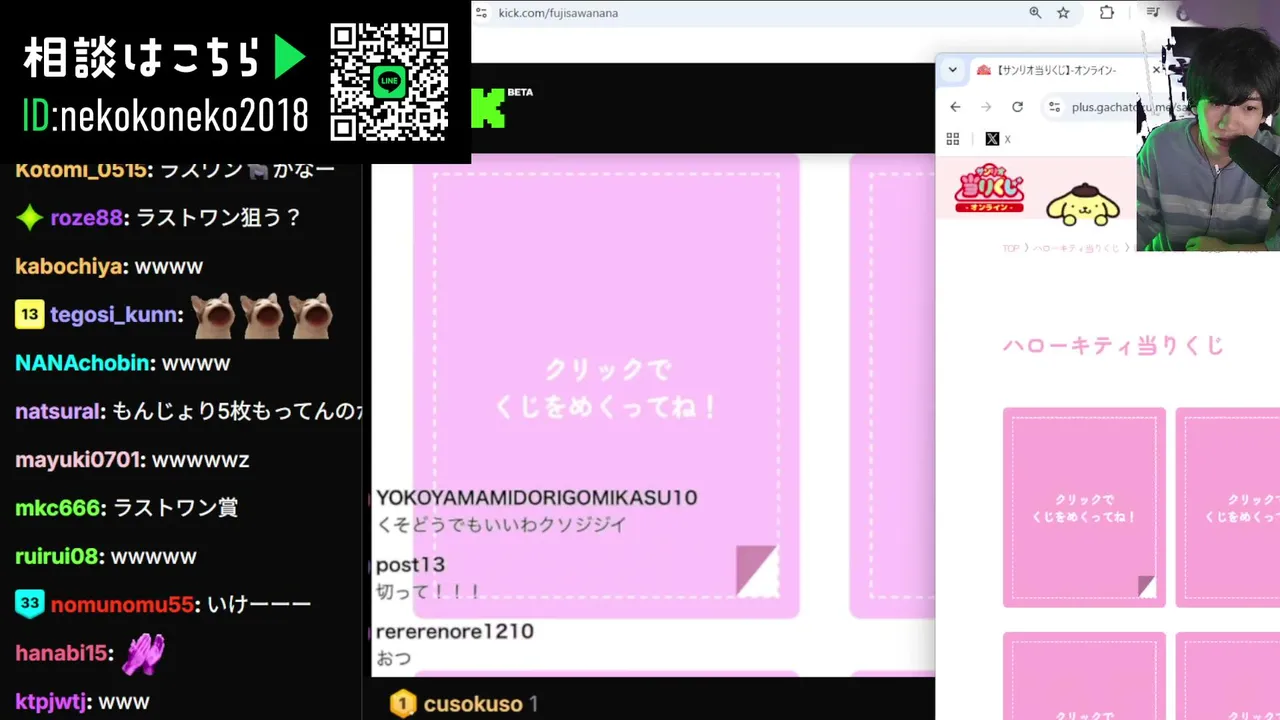Close the 【サンリオ当りくじ】-オンライン- tab
Screen dimensions: 1280x720
click(x=1156, y=70)
